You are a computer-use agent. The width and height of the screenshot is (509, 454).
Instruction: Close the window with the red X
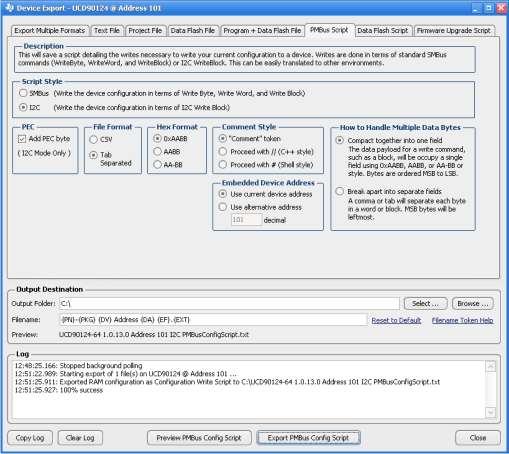501,8
